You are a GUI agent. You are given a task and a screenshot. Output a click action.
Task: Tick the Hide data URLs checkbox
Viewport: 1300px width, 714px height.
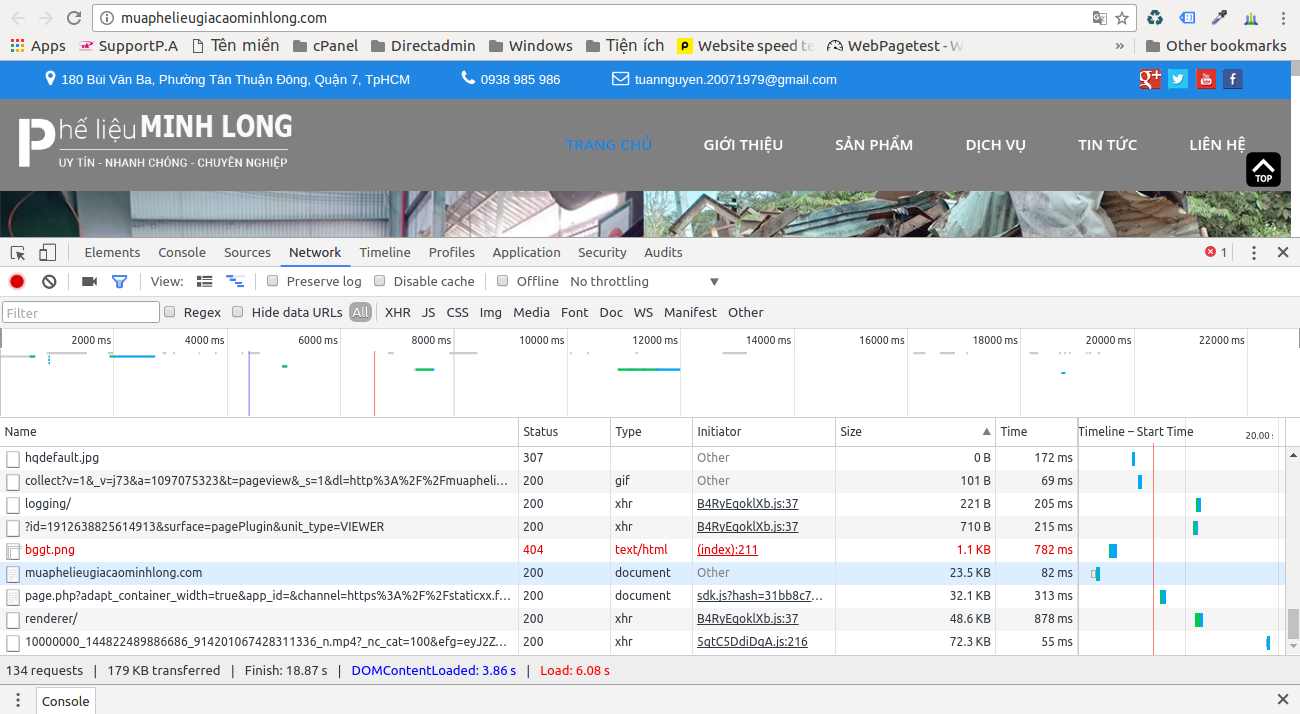(x=238, y=312)
